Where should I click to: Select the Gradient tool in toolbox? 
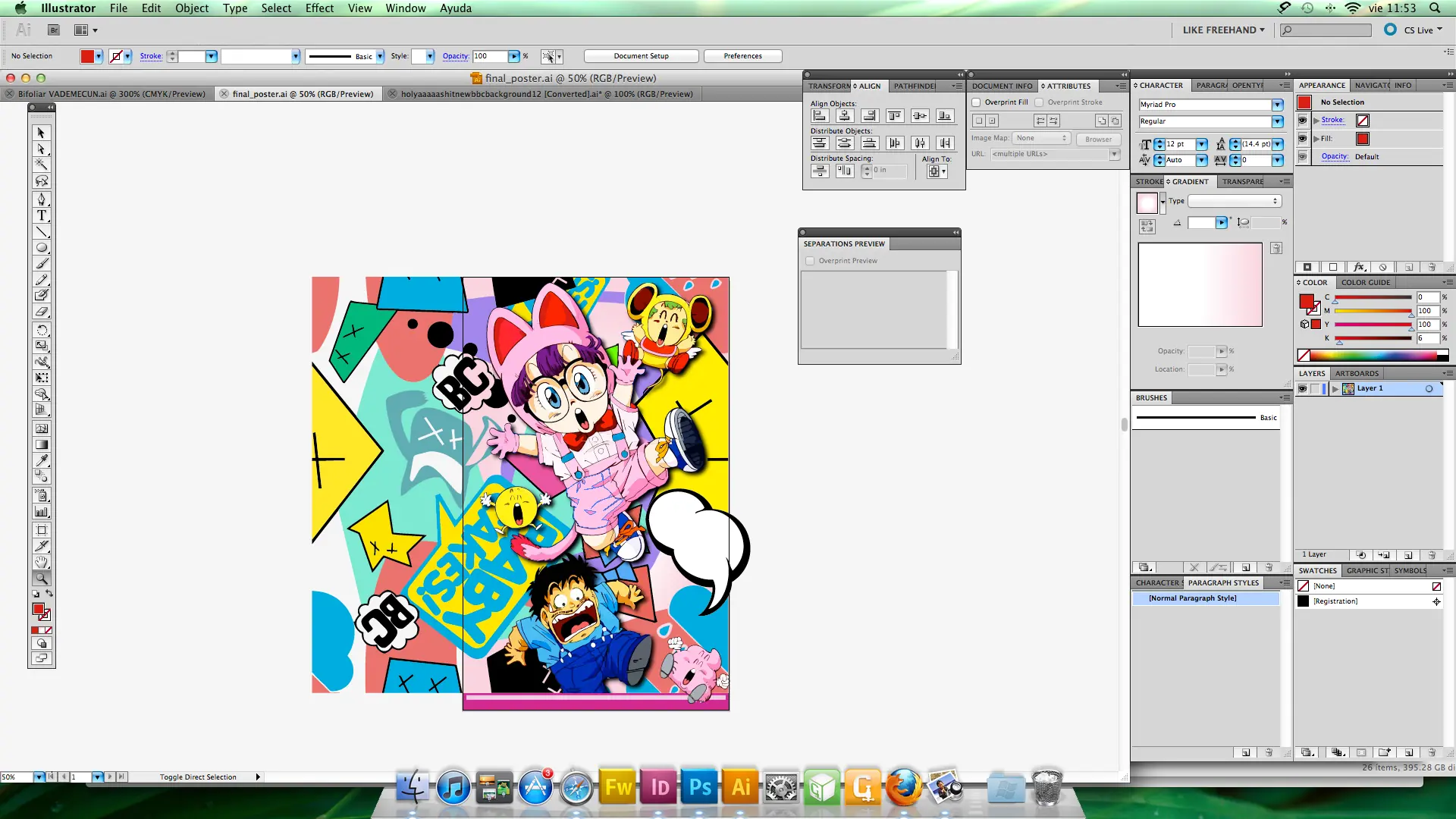pyautogui.click(x=41, y=444)
